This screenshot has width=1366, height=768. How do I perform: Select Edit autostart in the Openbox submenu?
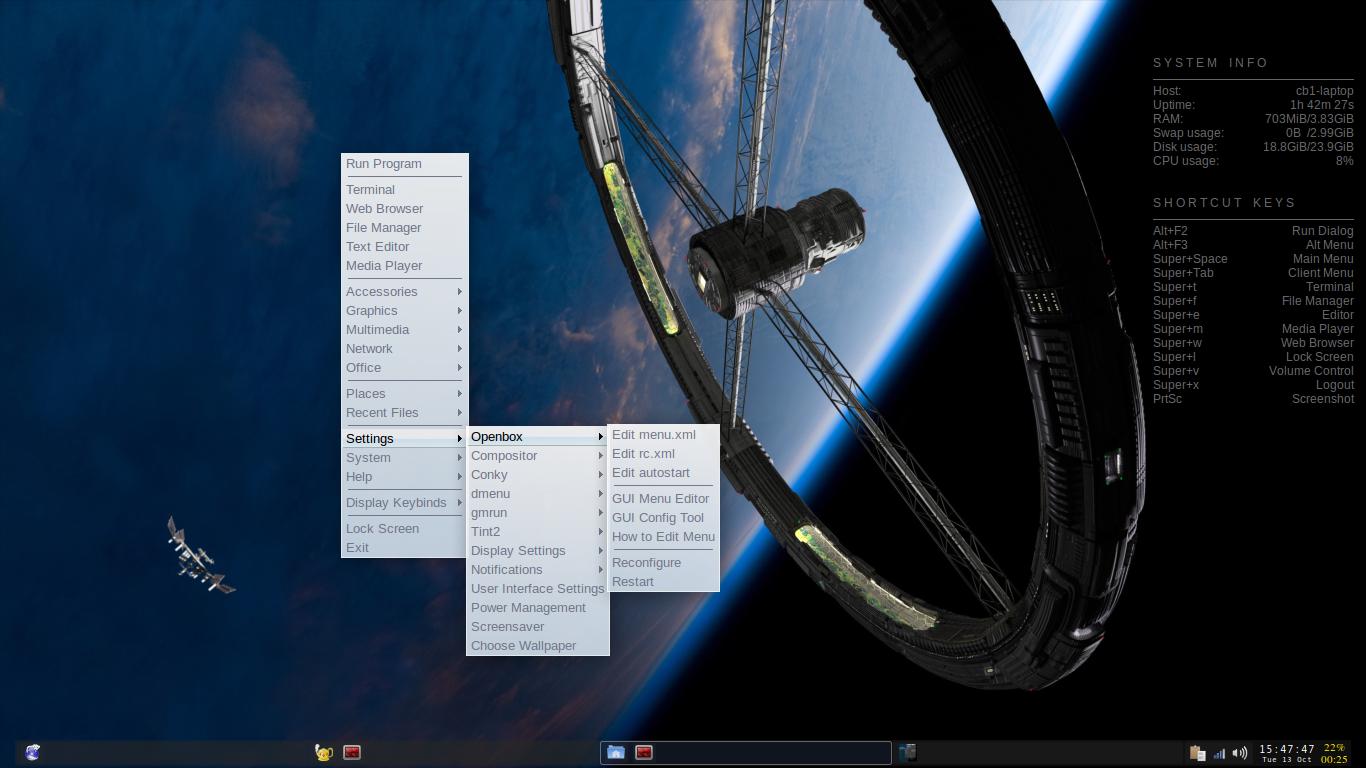664,473
